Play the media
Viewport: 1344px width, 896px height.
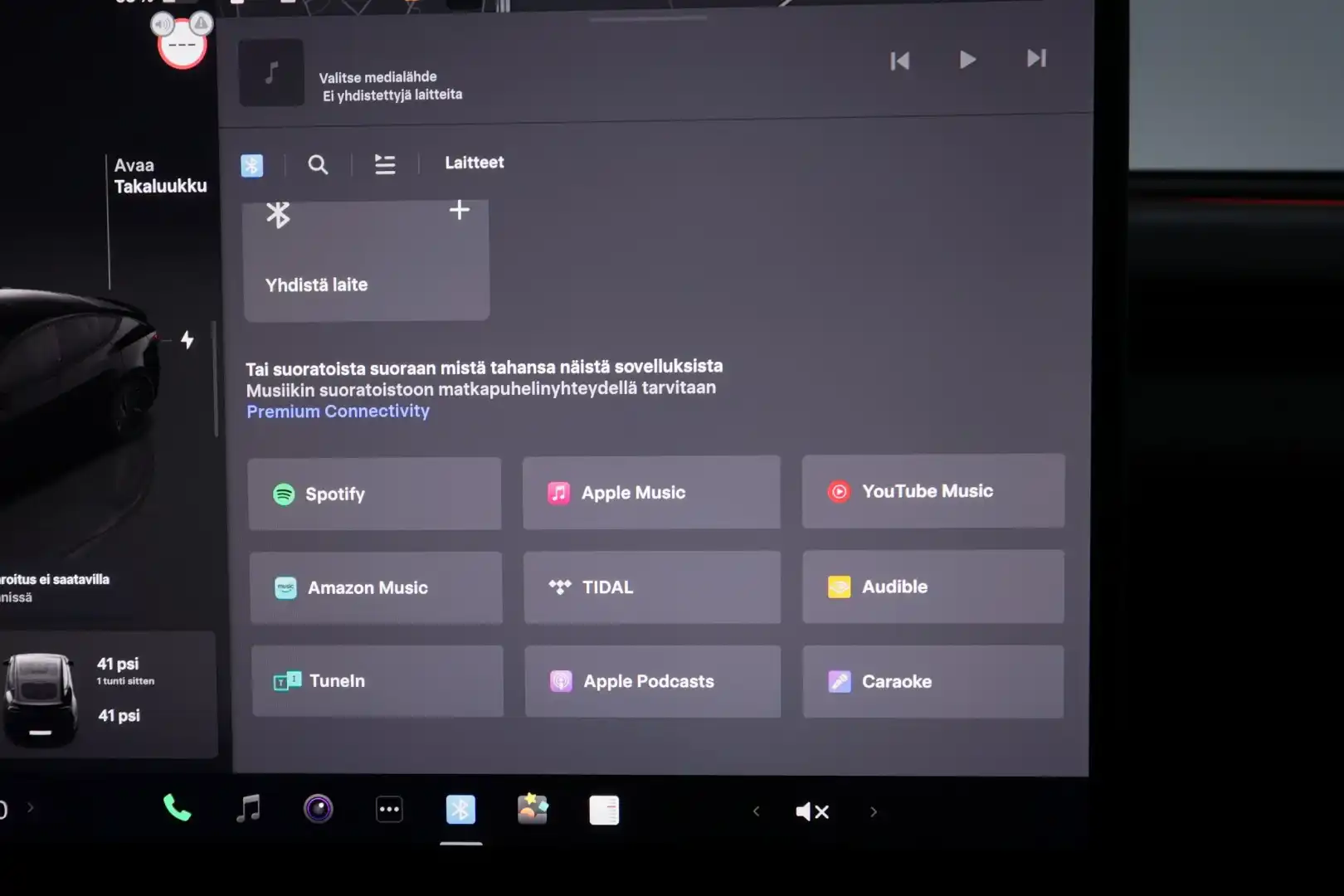click(967, 60)
